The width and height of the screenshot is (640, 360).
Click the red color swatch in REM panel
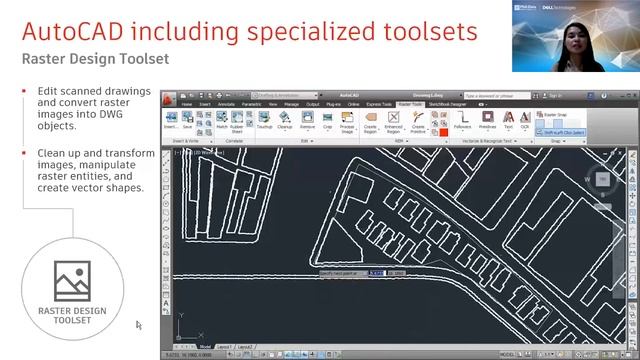(x=444, y=132)
